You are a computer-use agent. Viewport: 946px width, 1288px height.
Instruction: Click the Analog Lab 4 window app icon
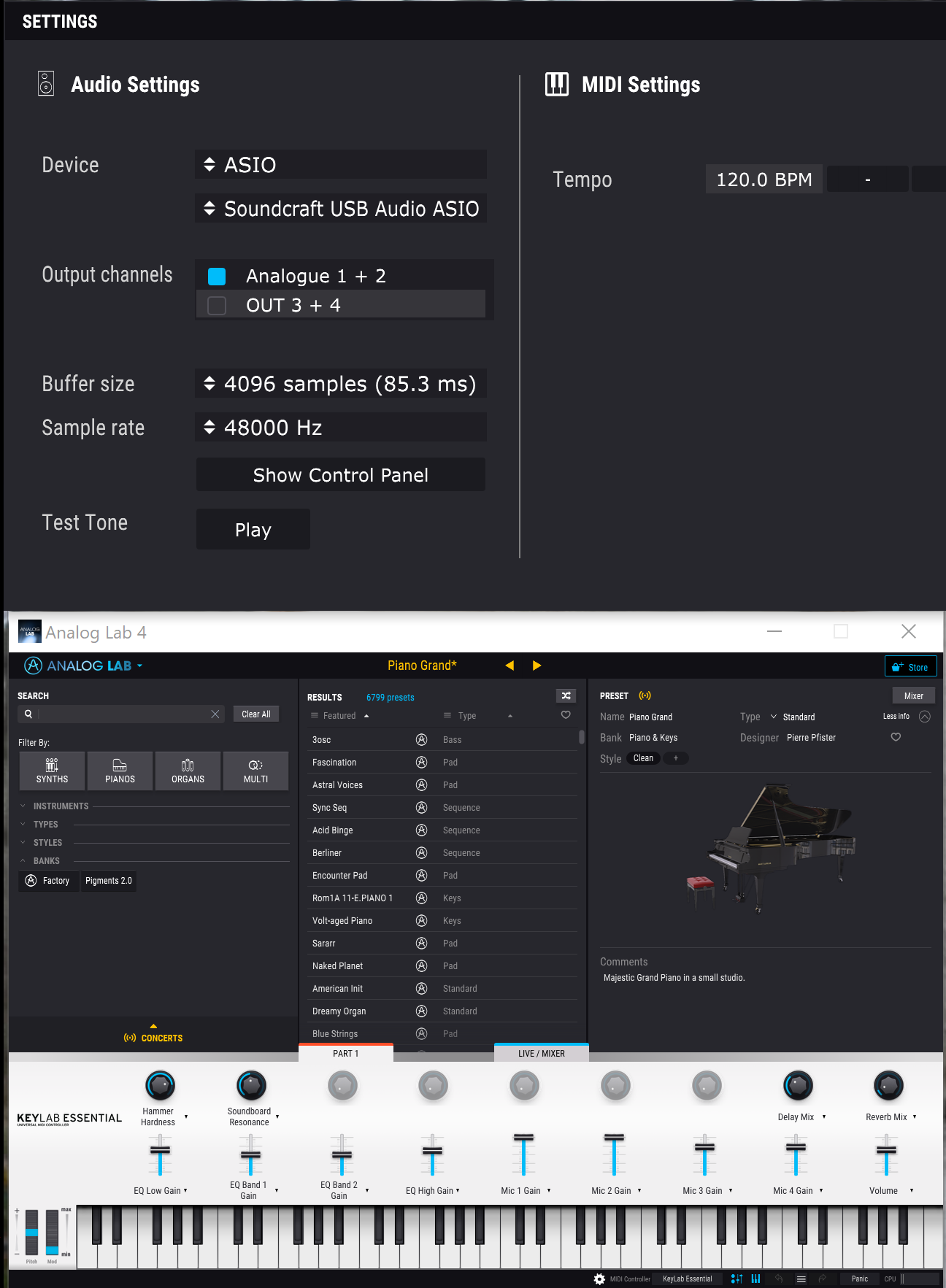tap(30, 631)
